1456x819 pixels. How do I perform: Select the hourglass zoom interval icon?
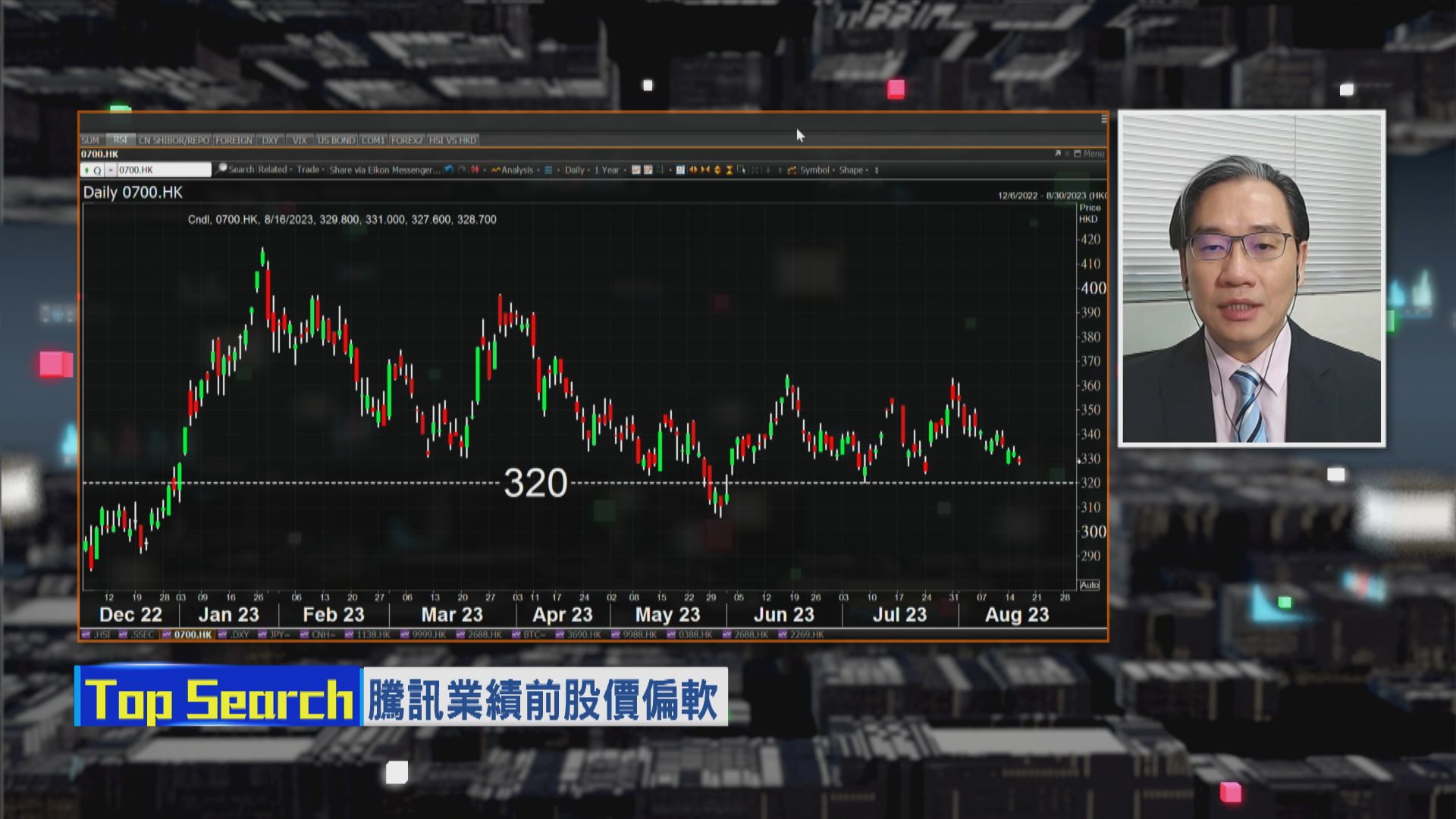(730, 171)
